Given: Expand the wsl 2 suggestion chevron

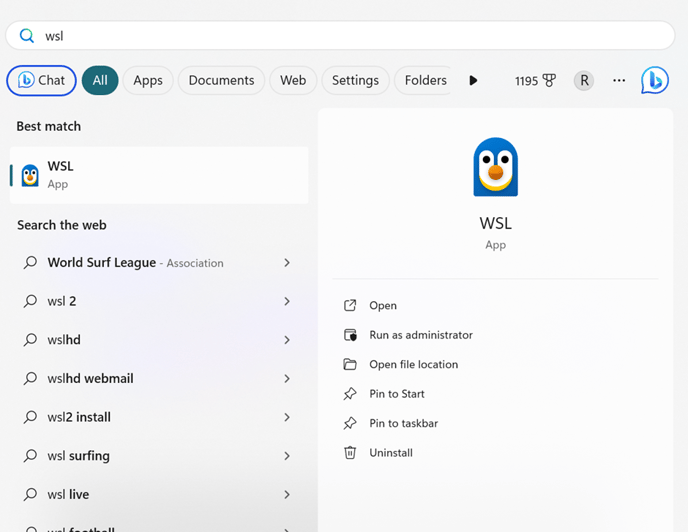Looking at the screenshot, I should tap(287, 301).
